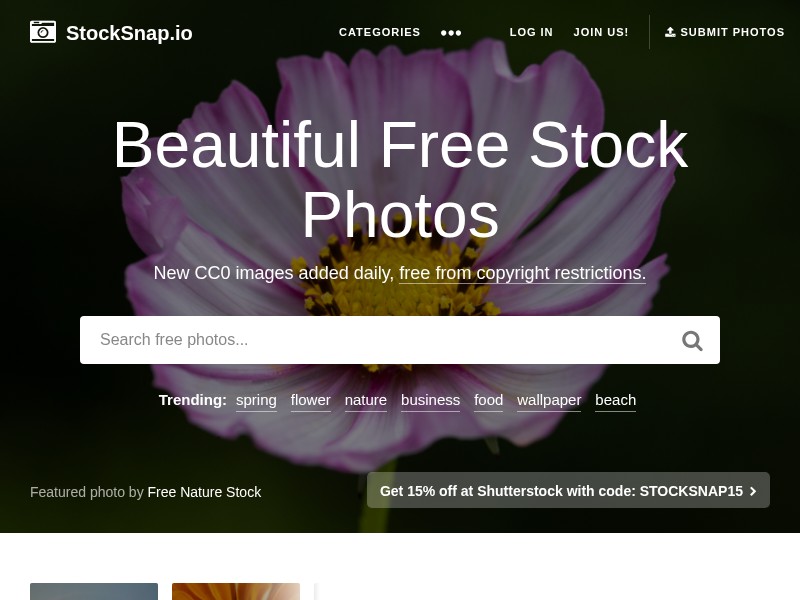Viewport: 800px width, 600px height.
Task: Click the upload icon beside Submit Photos
Action: pos(670,32)
